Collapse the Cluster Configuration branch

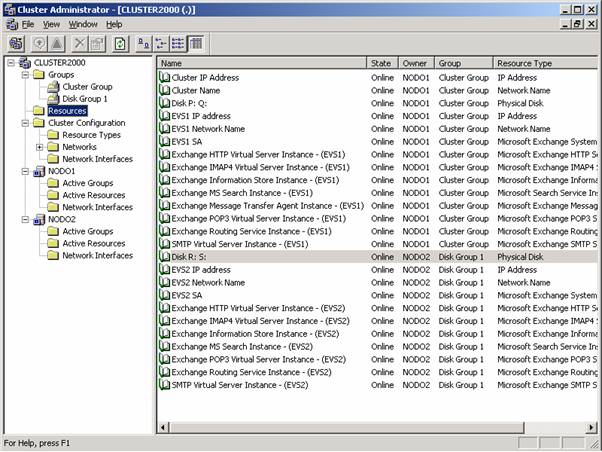tap(25, 123)
